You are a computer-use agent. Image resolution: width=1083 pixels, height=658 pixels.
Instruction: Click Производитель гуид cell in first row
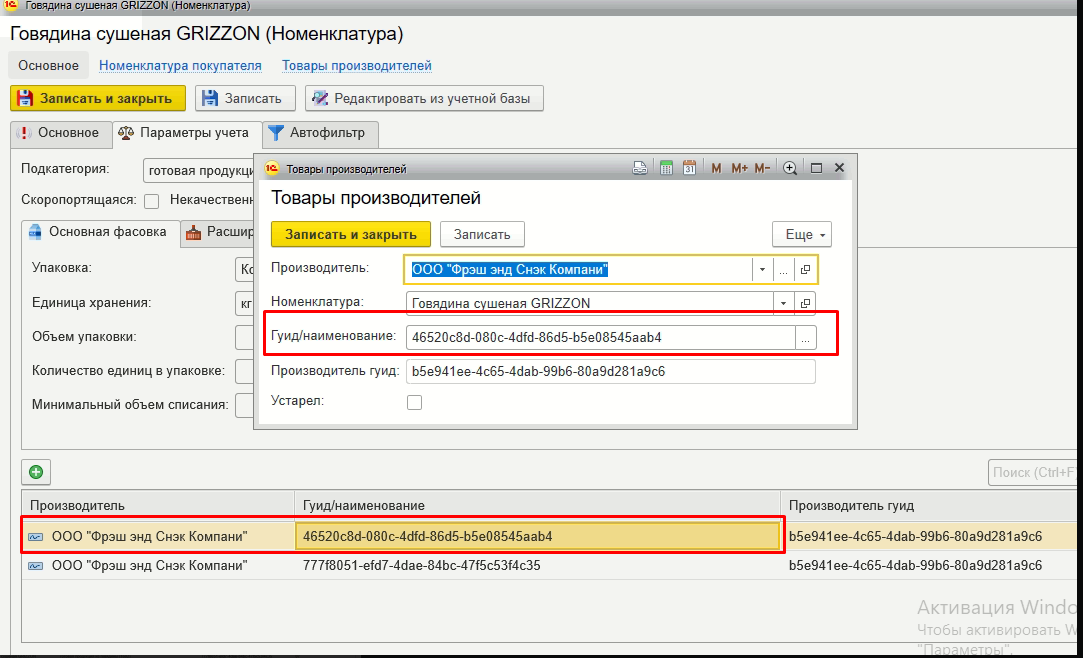coord(929,536)
